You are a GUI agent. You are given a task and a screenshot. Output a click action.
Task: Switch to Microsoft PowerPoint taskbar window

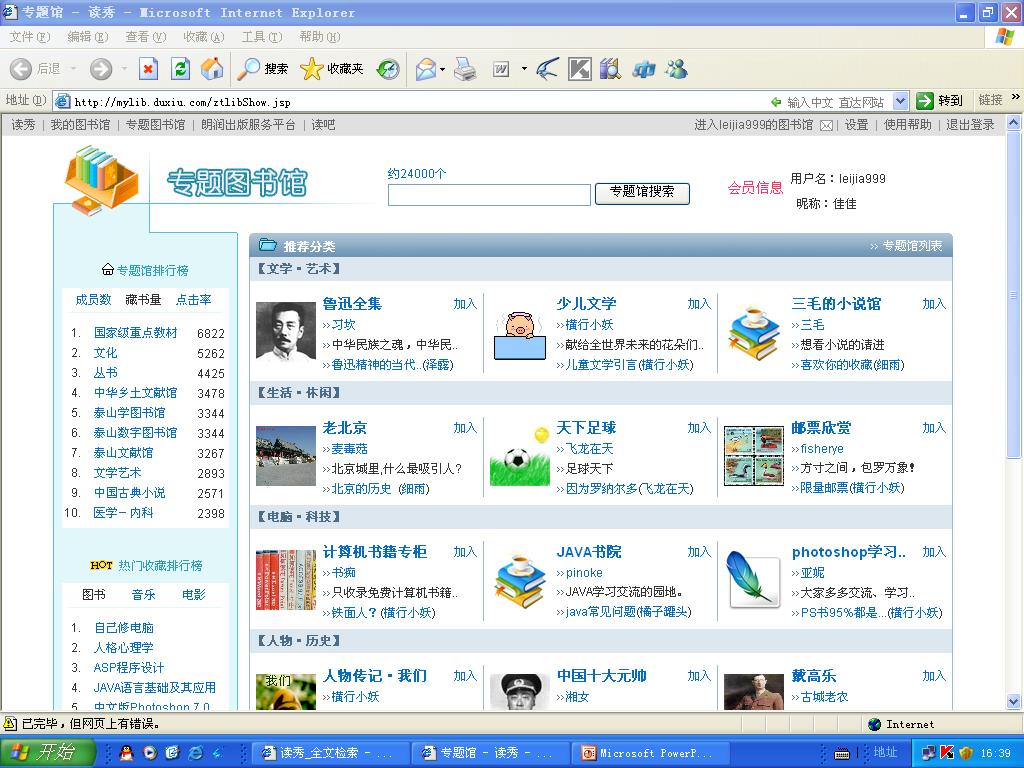tap(648, 753)
